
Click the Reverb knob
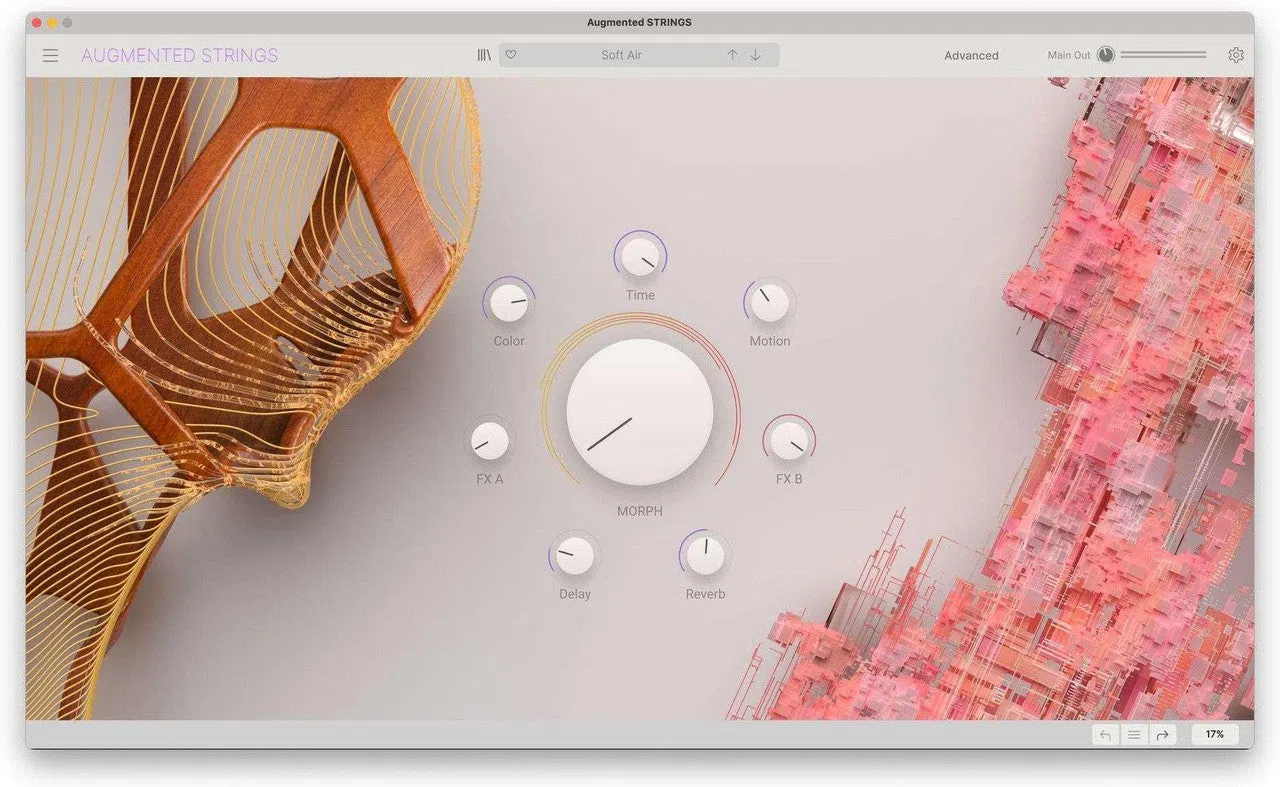click(x=705, y=556)
